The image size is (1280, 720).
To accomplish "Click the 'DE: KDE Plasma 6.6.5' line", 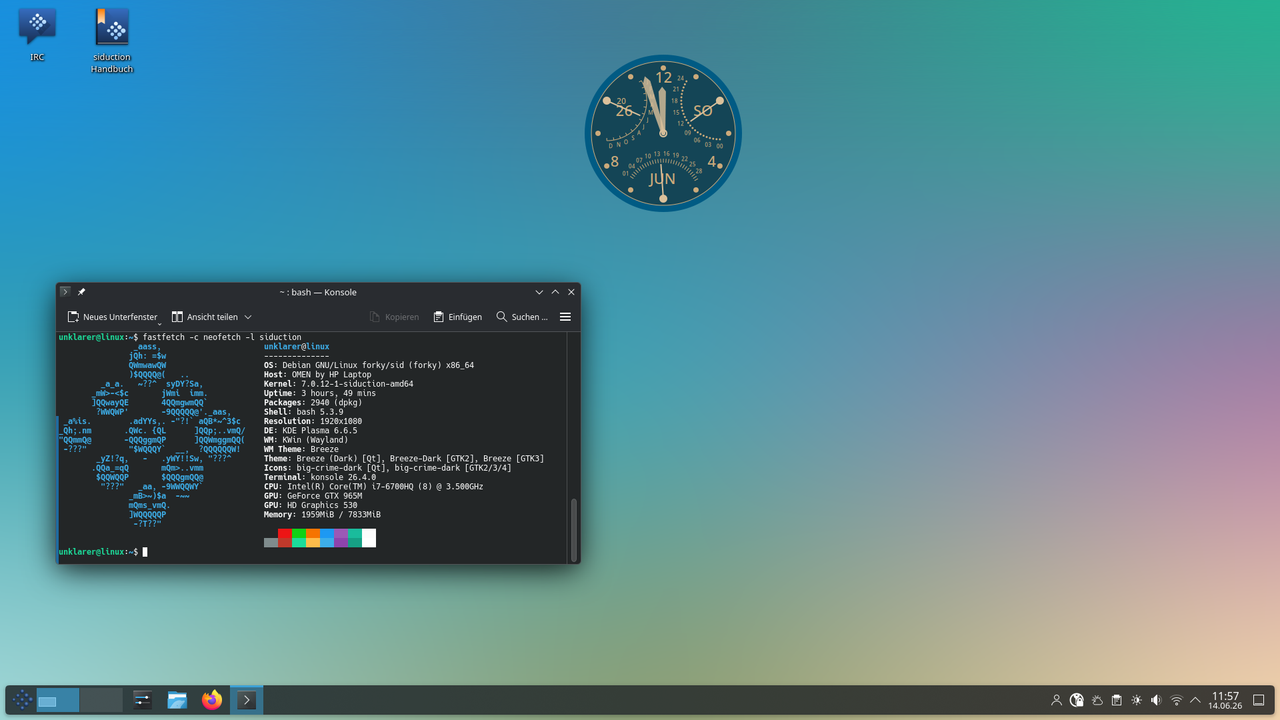I will (x=310, y=431).
